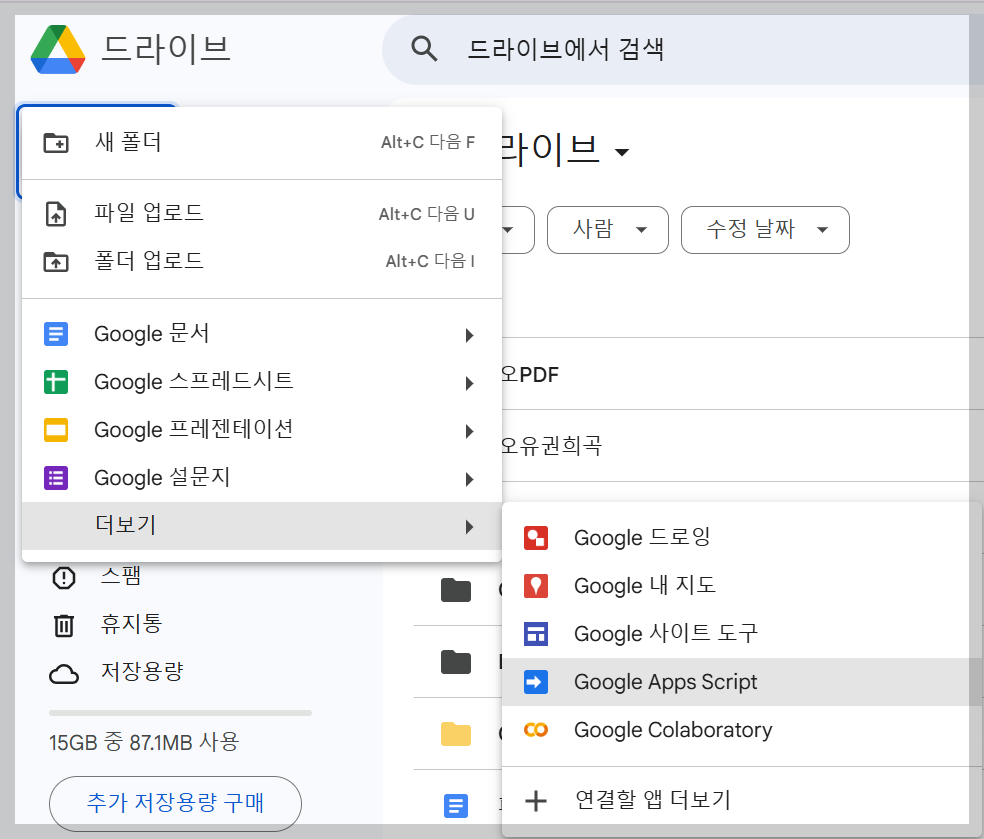Open Google 문서 menu item

[262, 334]
